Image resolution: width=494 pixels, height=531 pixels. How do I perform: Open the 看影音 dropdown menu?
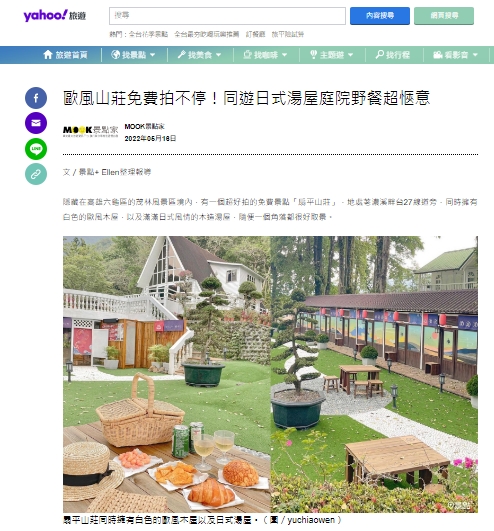coord(456,55)
